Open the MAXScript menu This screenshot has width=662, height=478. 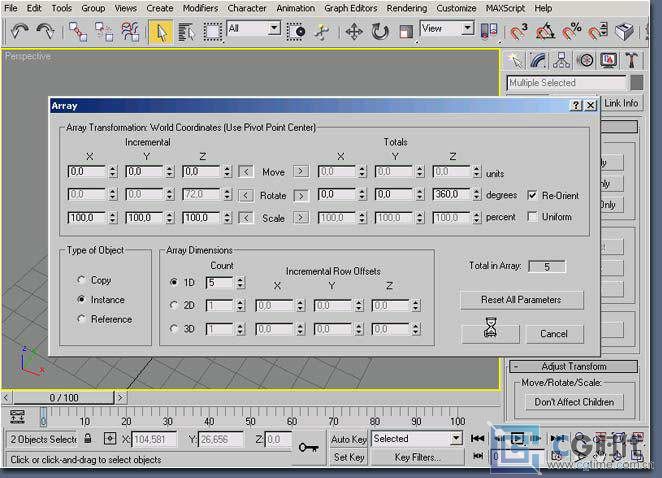point(505,8)
